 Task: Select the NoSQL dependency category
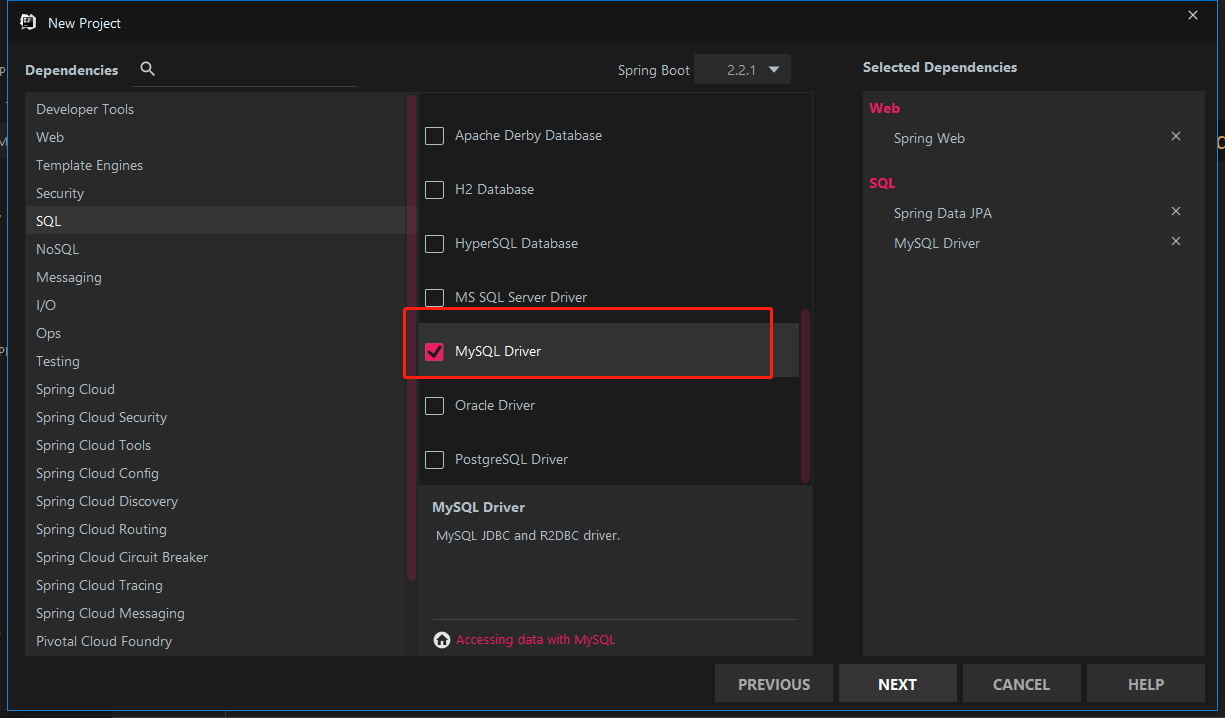pyautogui.click(x=57, y=249)
